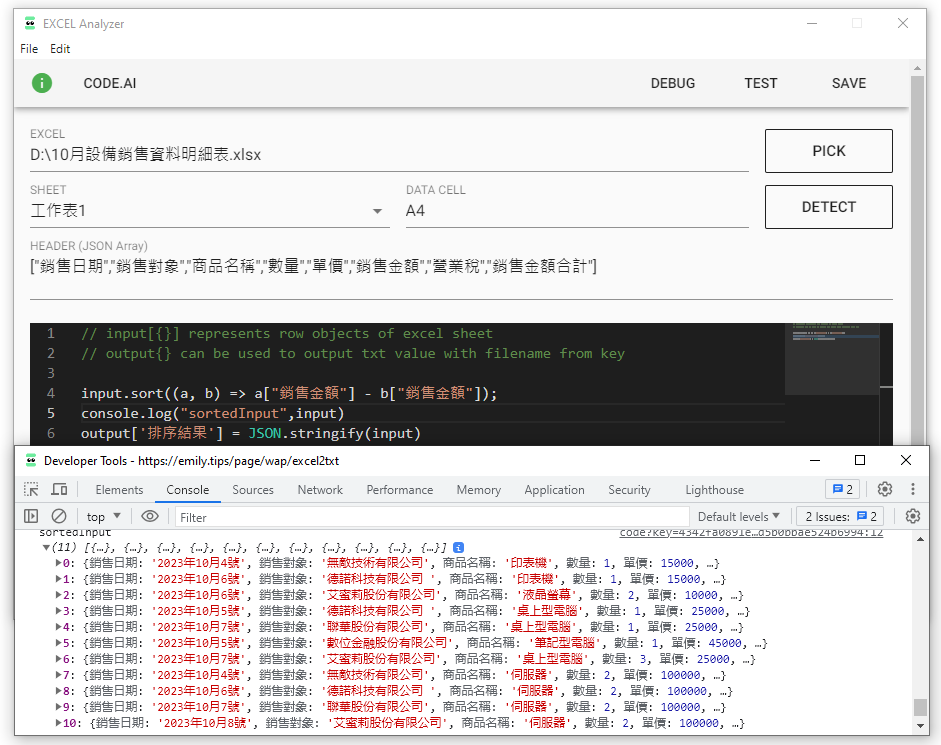Switch to the Lighthouse tab
This screenshot has width=941, height=745.
(x=714, y=490)
